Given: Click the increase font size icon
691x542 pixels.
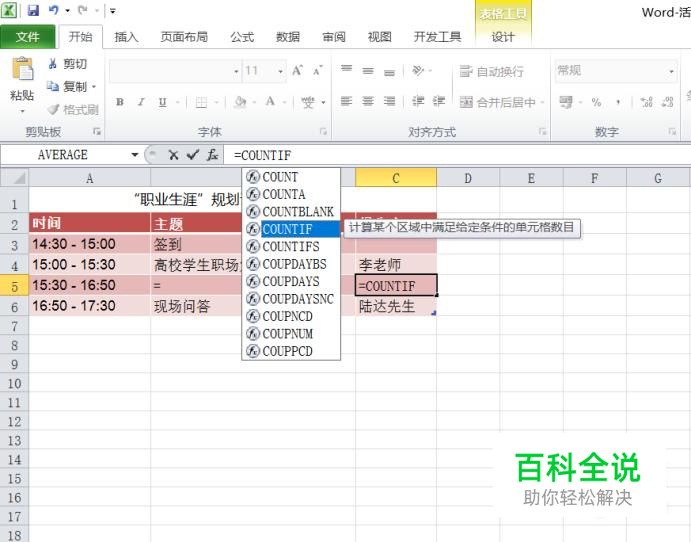Looking at the screenshot, I should [297, 71].
